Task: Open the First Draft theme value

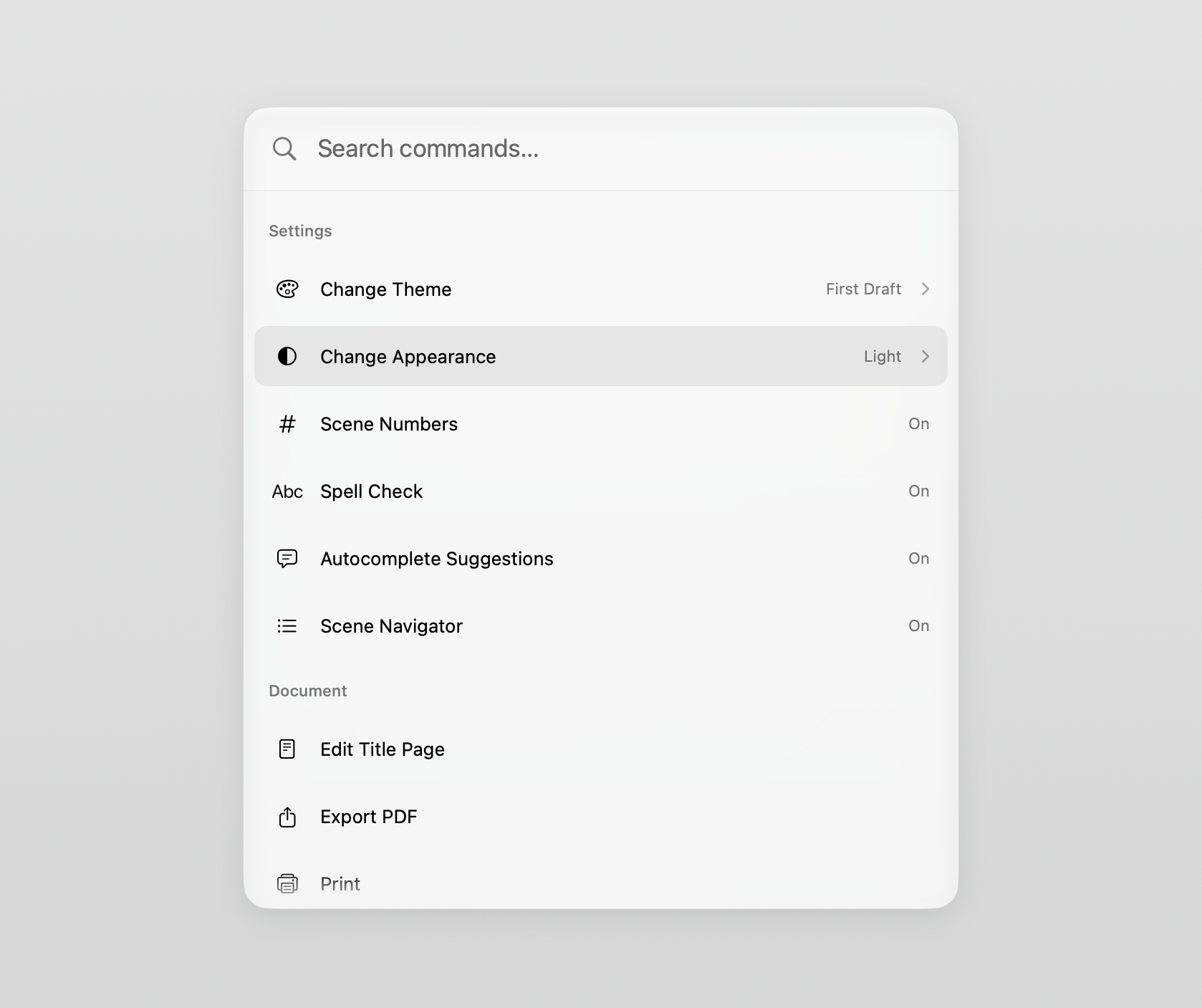Action: click(x=863, y=289)
